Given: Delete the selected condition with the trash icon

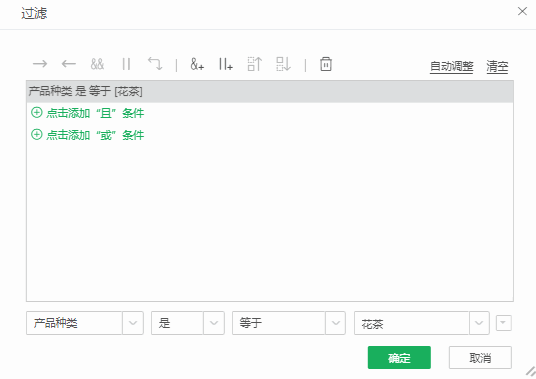Looking at the screenshot, I should (x=326, y=64).
